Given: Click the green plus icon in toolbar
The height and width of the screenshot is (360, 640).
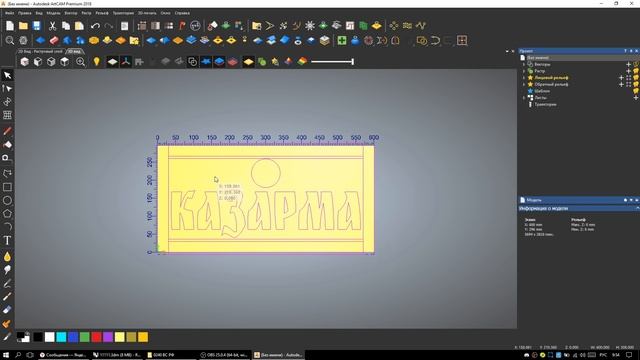Looking at the screenshot, I should click(x=342, y=40).
